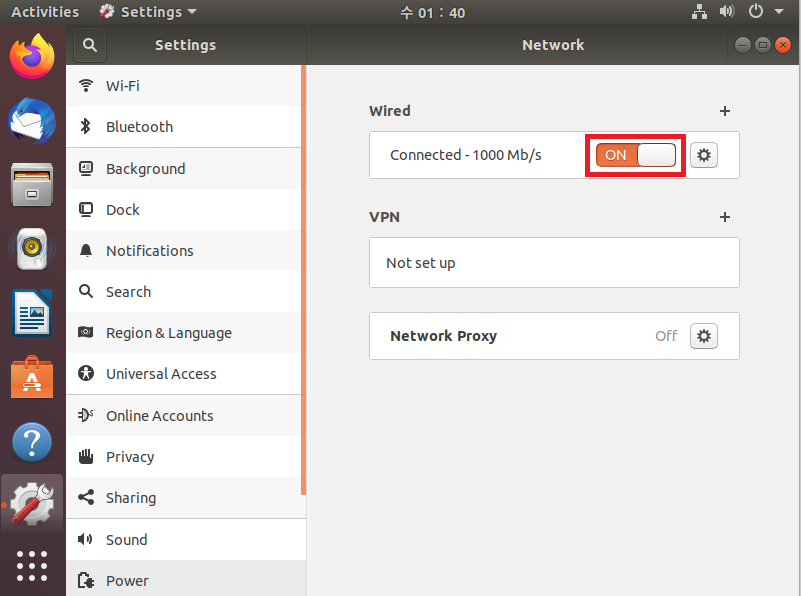The width and height of the screenshot is (801, 596).
Task: Click the volume icon in top bar
Action: pyautogui.click(x=727, y=11)
